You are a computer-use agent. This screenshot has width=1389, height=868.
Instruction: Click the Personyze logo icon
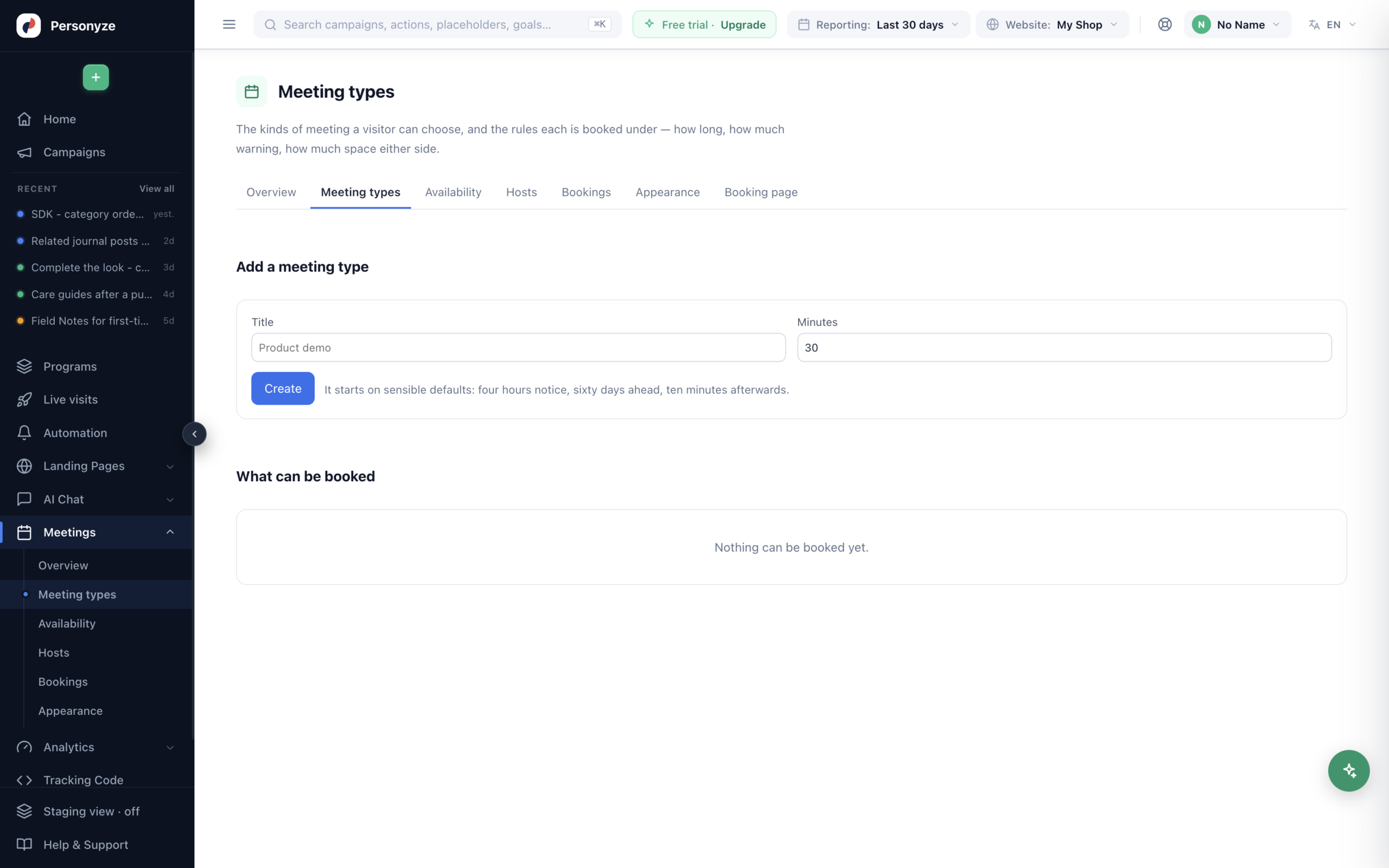click(29, 25)
